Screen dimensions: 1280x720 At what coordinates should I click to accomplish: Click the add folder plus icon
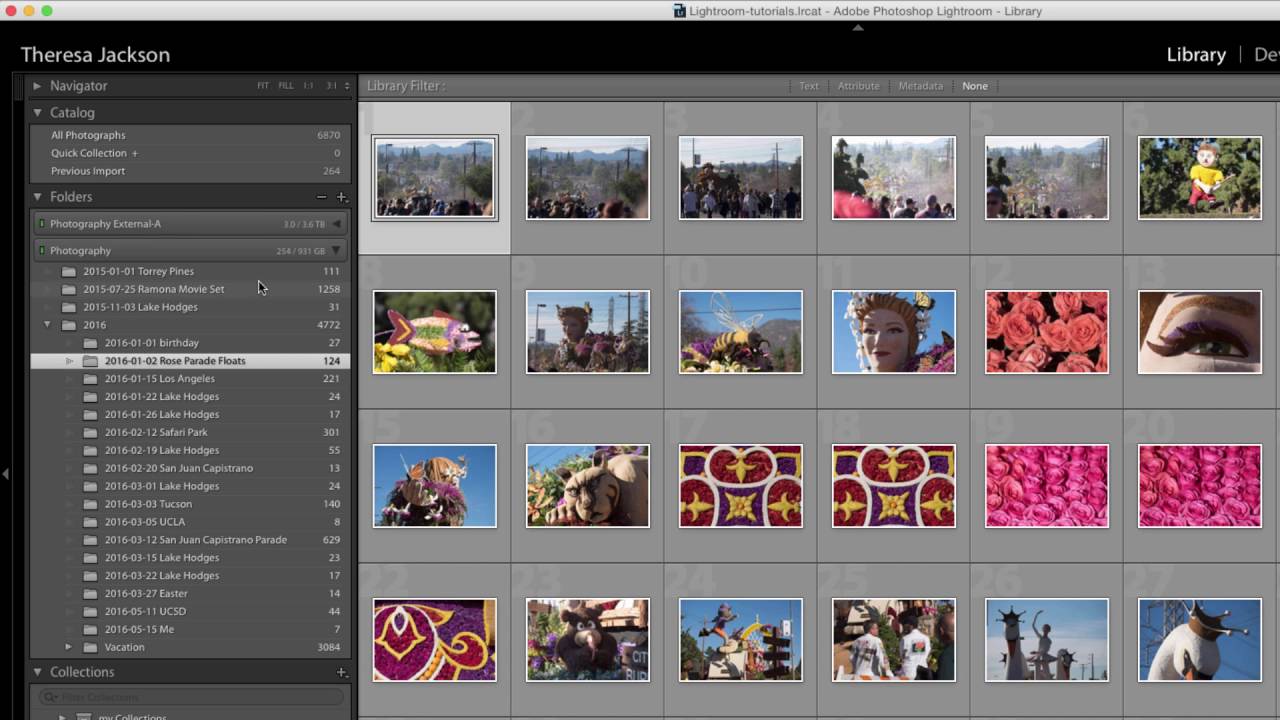pos(341,197)
